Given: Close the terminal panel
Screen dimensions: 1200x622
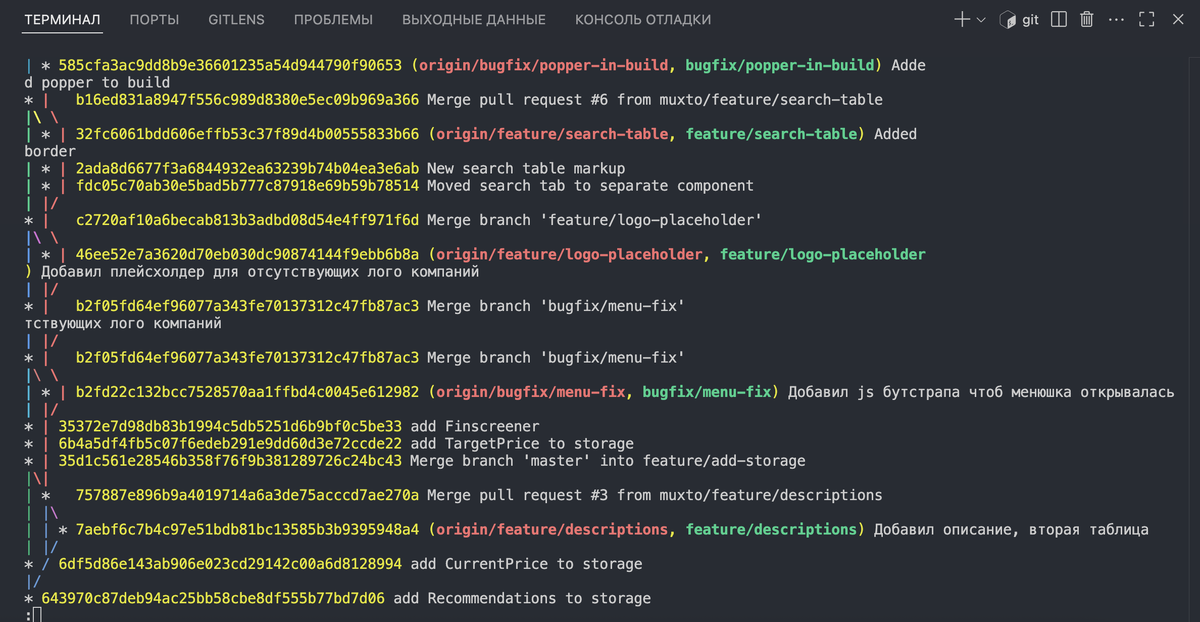Looking at the screenshot, I should [1177, 19].
